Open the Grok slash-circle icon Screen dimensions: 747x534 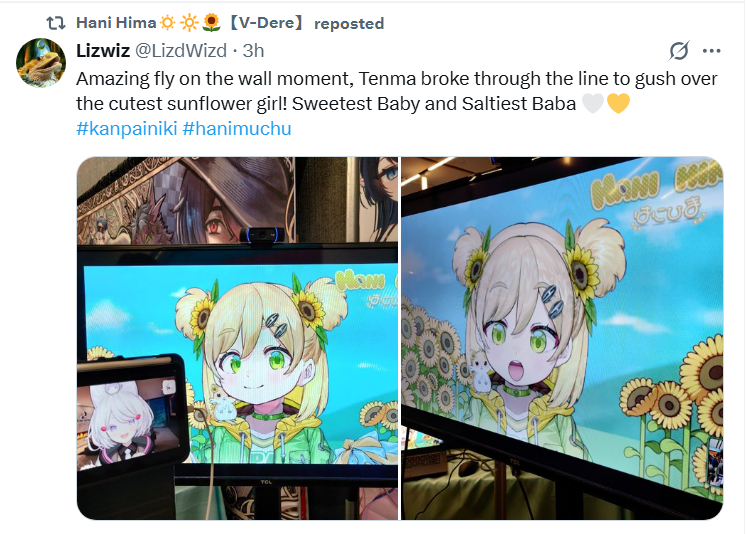pos(678,50)
